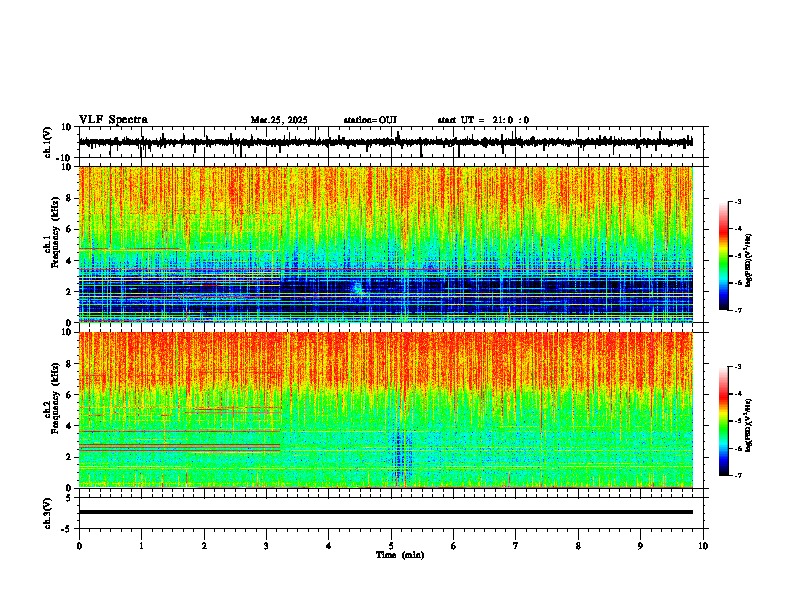This screenshot has width=792, height=612.
Task: Click the time axis tick label "4"
Action: coord(329,546)
